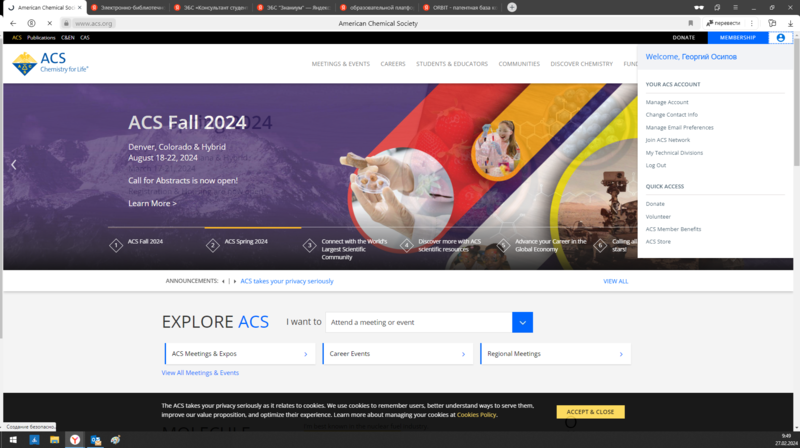Open File Explorer from the taskbar
800x448 pixels.
pyautogui.click(x=54, y=440)
